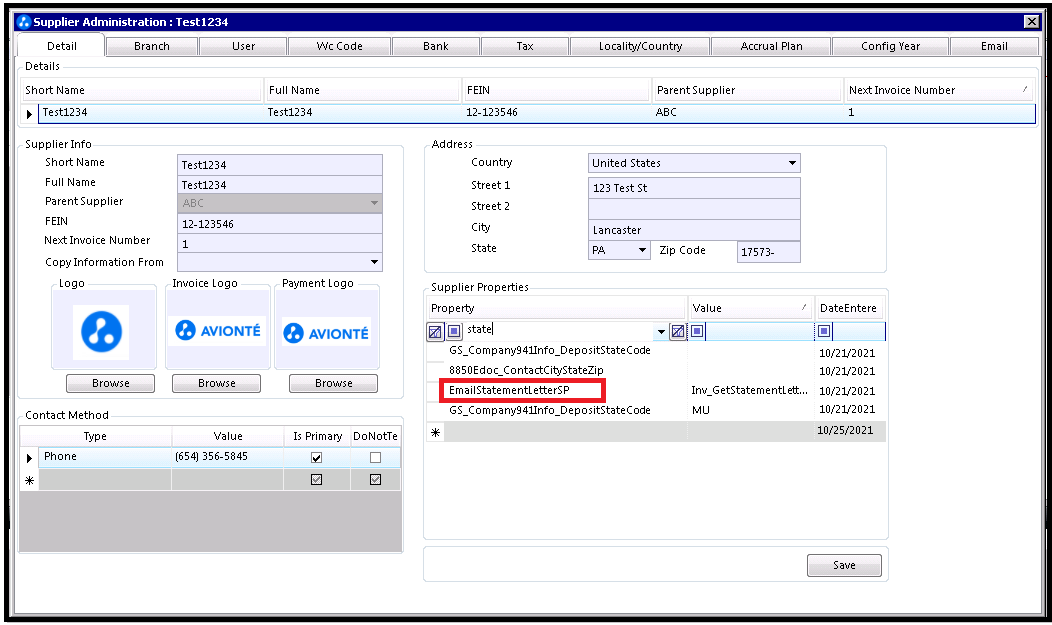Image resolution: width=1052 pixels, height=625 pixels.
Task: Open the Parent Supplier ABC dropdown
Action: point(374,203)
